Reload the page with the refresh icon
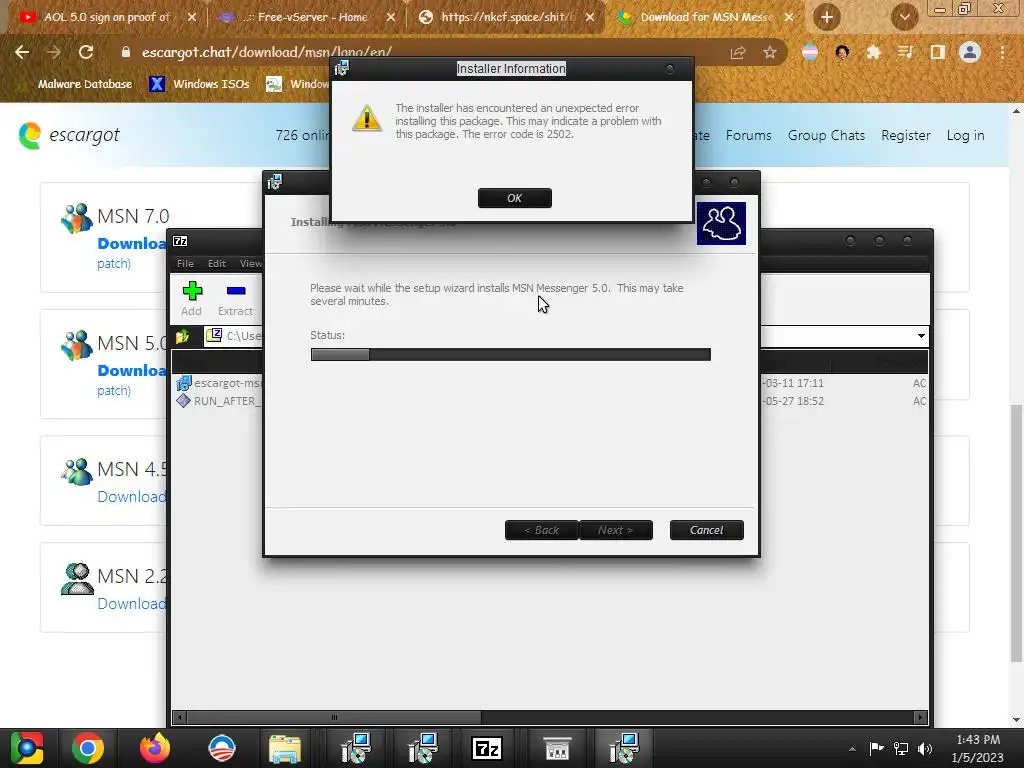This screenshot has height=768, width=1024. tap(86, 52)
